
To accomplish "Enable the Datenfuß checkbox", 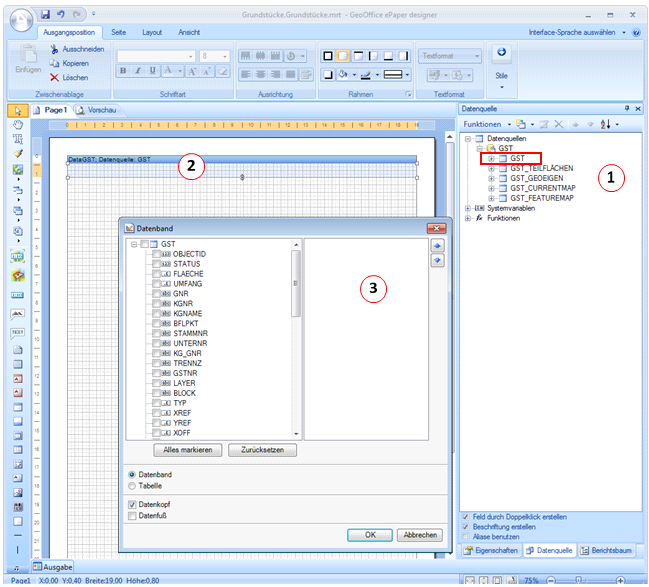I will pos(133,516).
